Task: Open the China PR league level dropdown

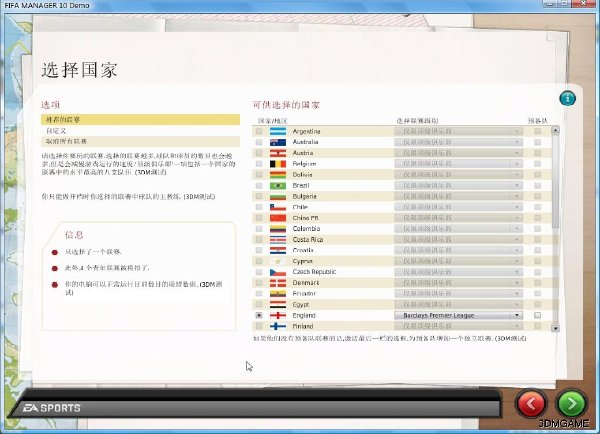Action: (x=458, y=218)
